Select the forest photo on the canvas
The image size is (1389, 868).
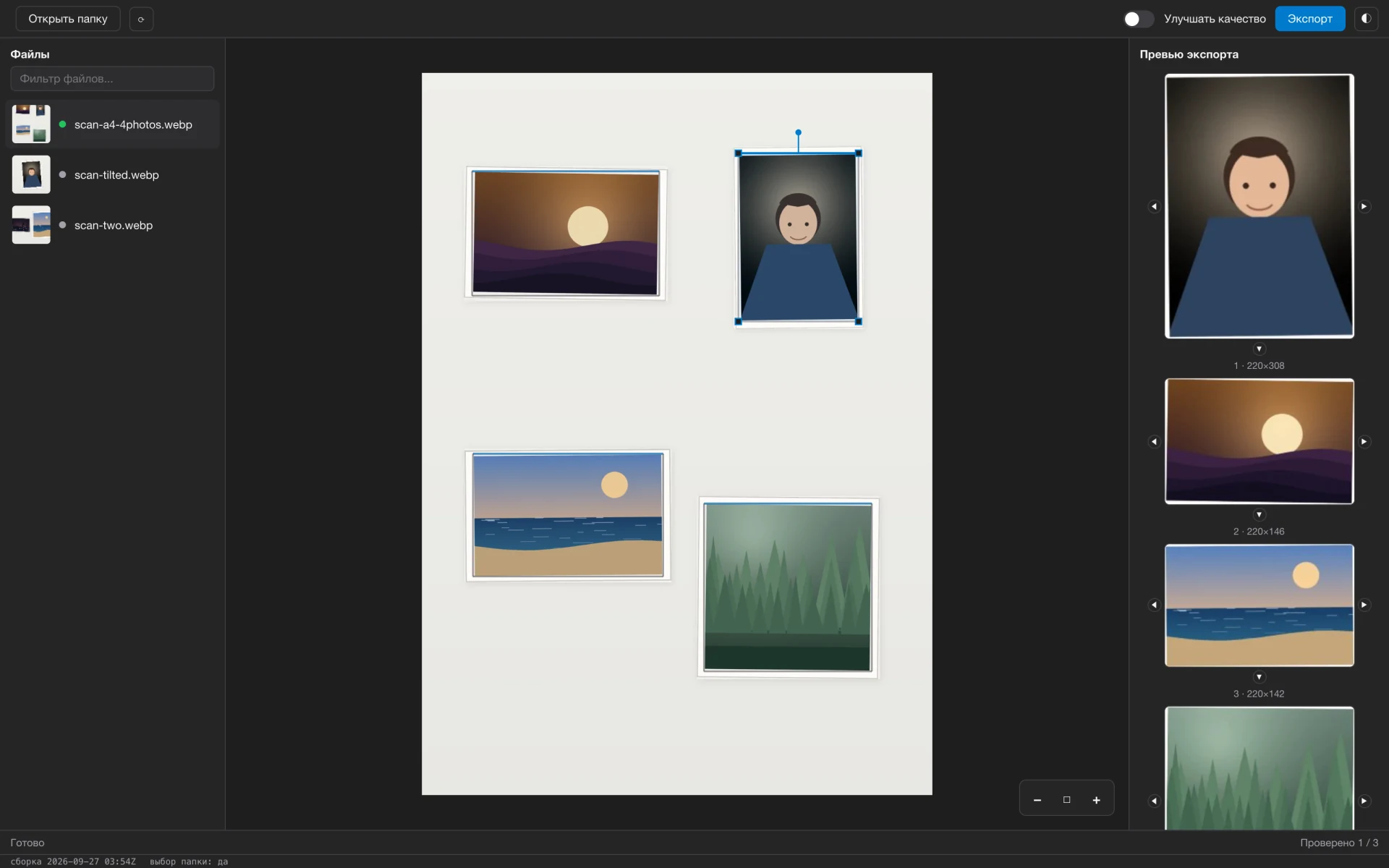click(788, 588)
